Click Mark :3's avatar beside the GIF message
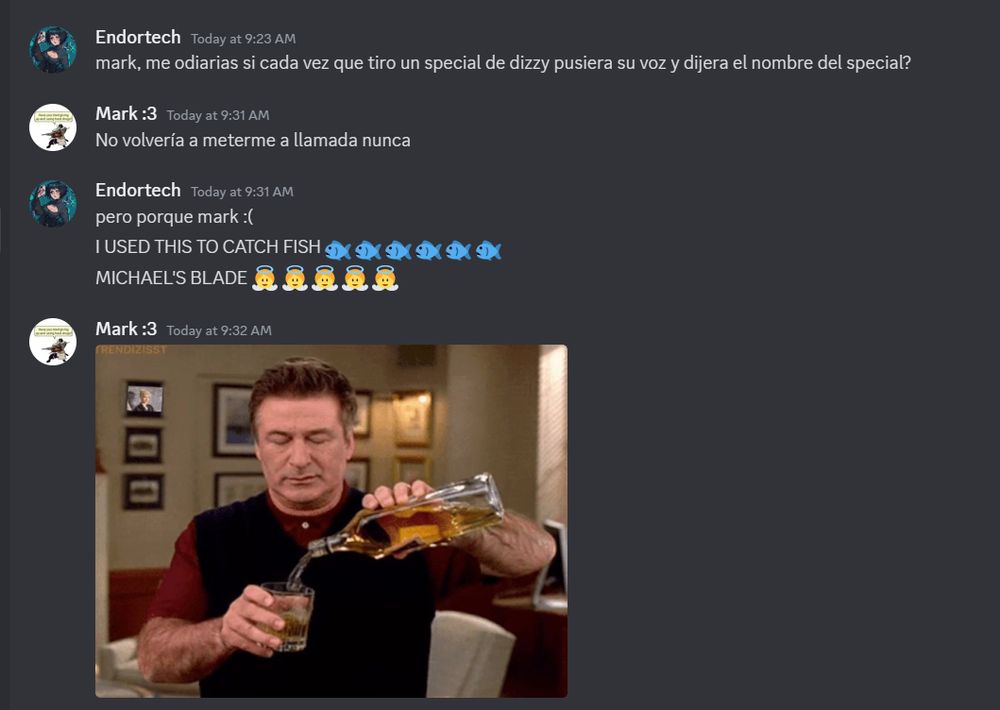Image resolution: width=1000 pixels, height=710 pixels. point(53,342)
